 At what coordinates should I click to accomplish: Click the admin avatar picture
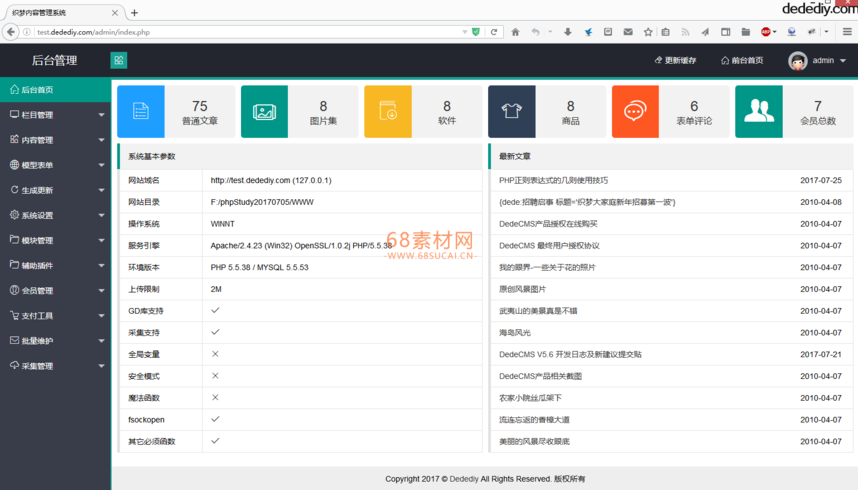(x=798, y=61)
